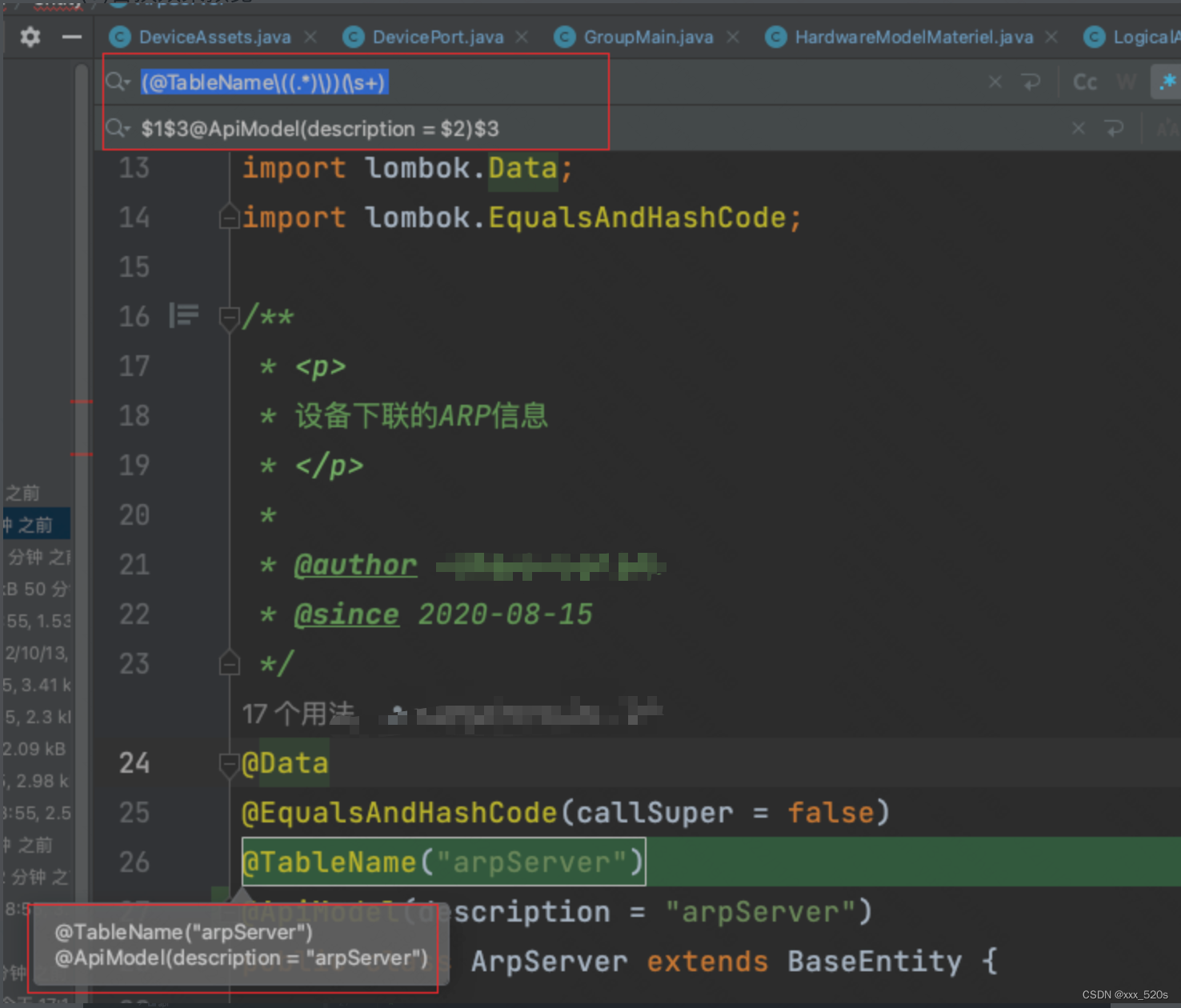
Task: Switch to the DevicePort.java tab
Action: point(438,37)
